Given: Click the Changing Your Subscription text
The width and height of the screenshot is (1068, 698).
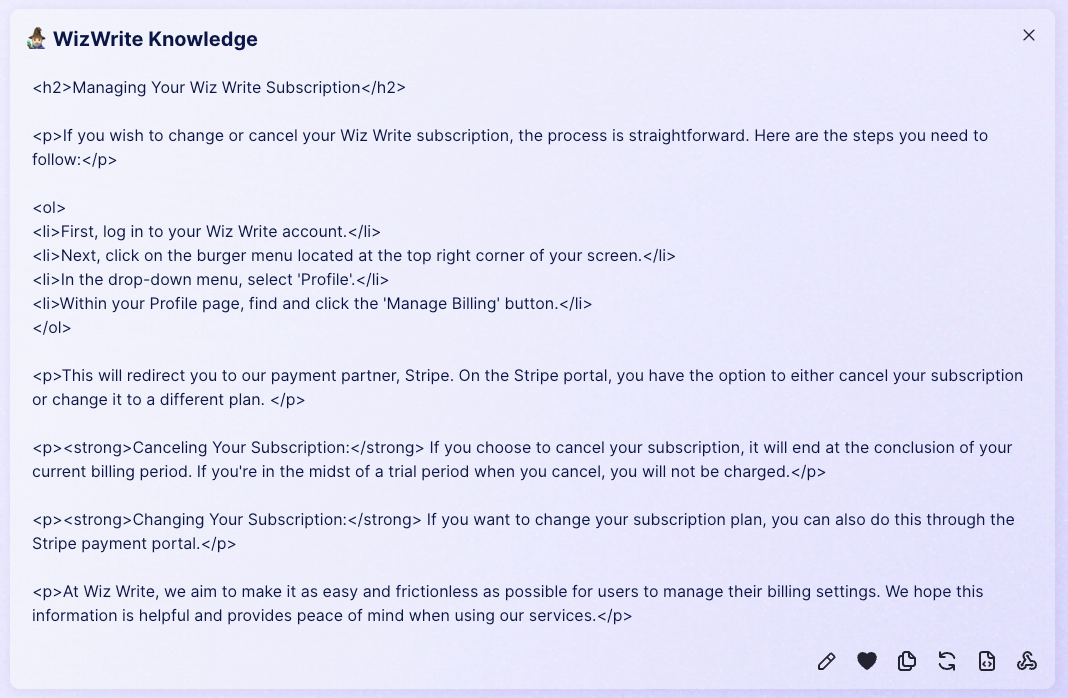Looking at the screenshot, I should [x=239, y=520].
